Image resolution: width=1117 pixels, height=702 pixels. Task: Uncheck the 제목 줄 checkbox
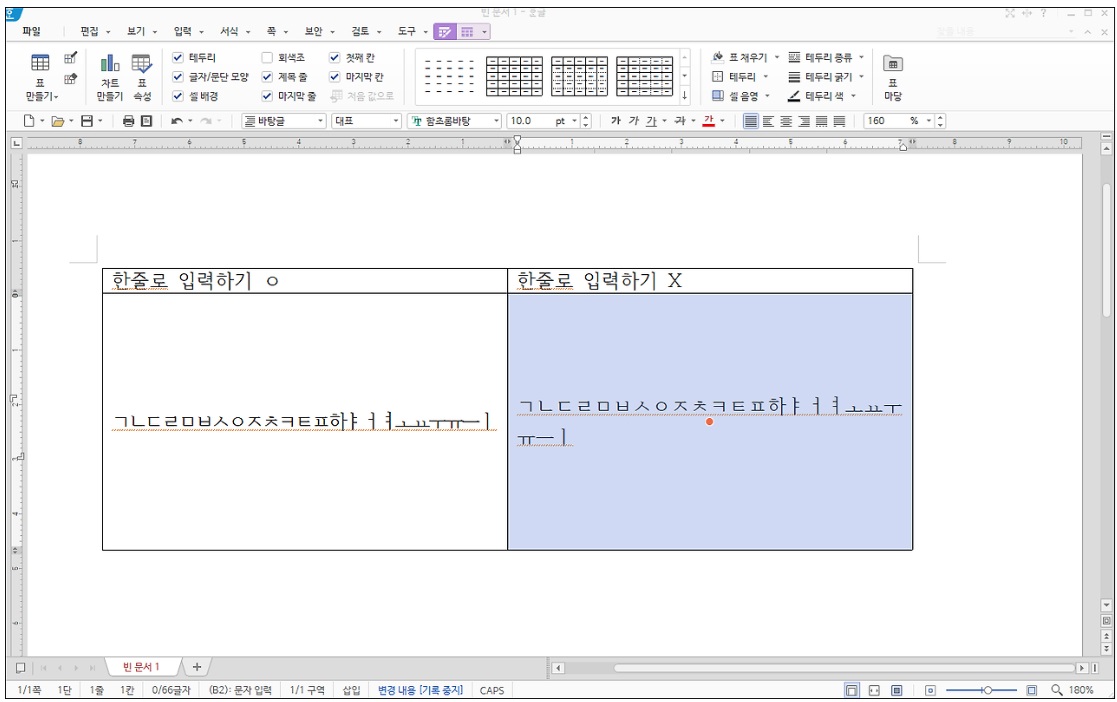[x=267, y=77]
